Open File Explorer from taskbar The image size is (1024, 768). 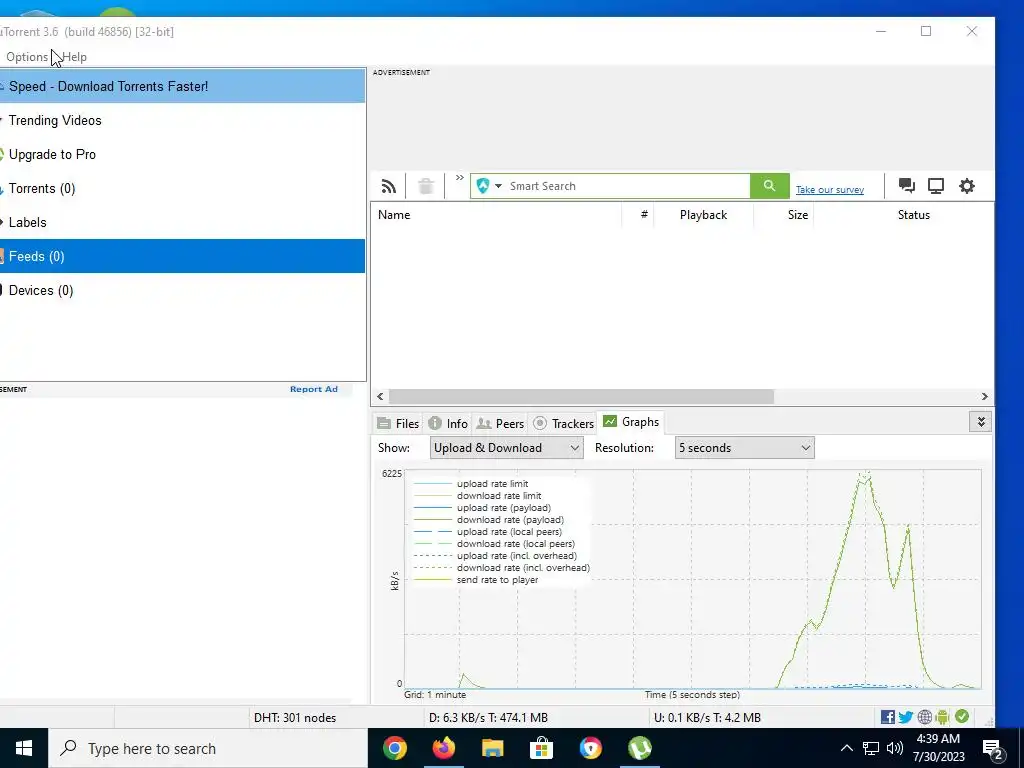click(492, 748)
